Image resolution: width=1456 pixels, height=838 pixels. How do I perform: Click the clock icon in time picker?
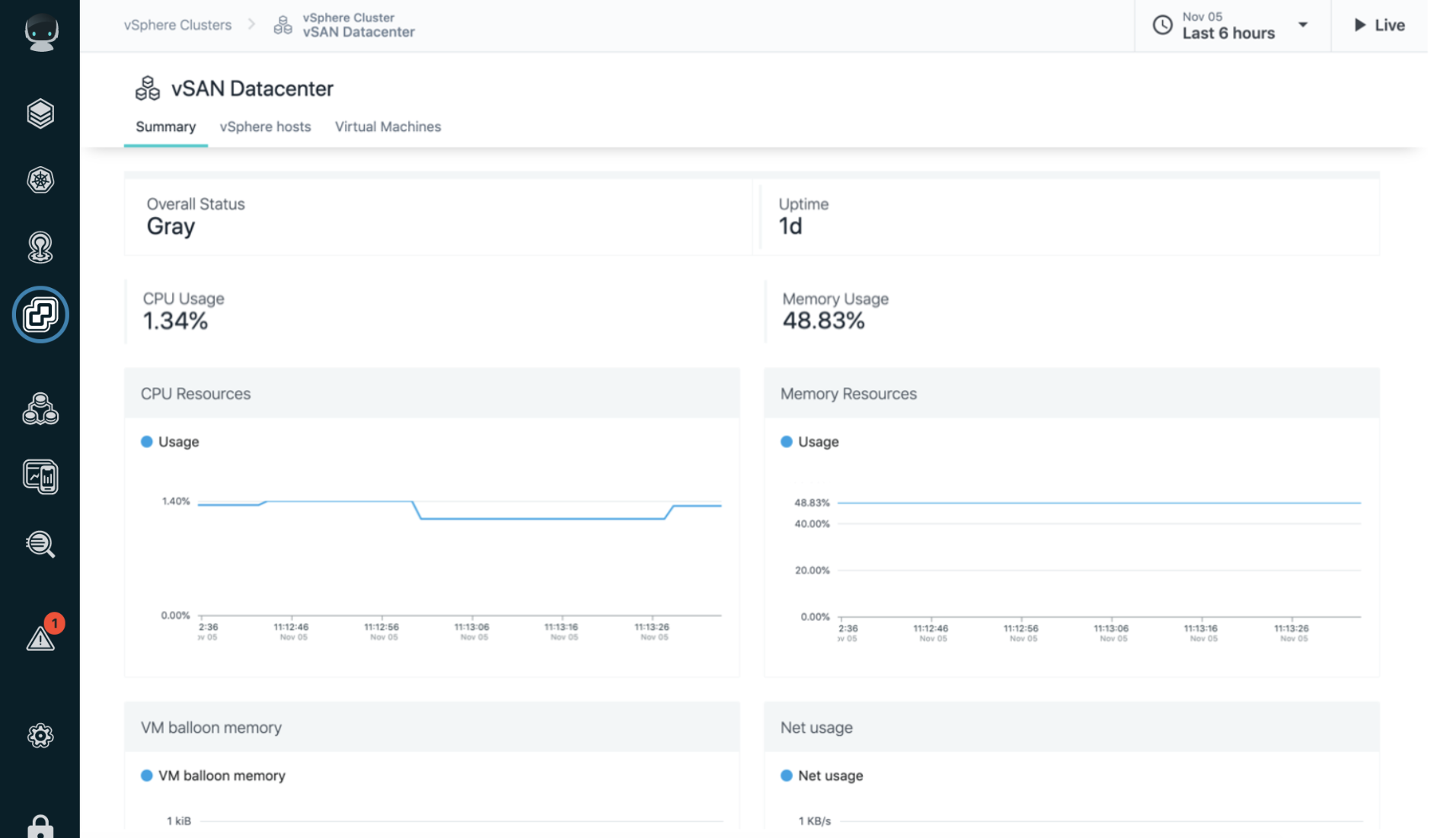(1162, 25)
